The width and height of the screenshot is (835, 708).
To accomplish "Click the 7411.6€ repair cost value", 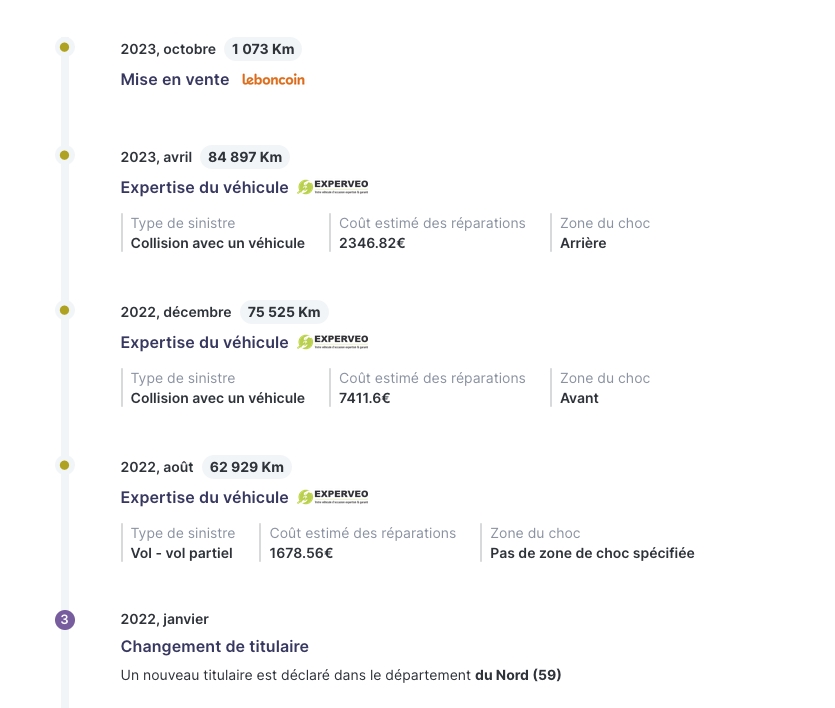I will click(x=365, y=398).
